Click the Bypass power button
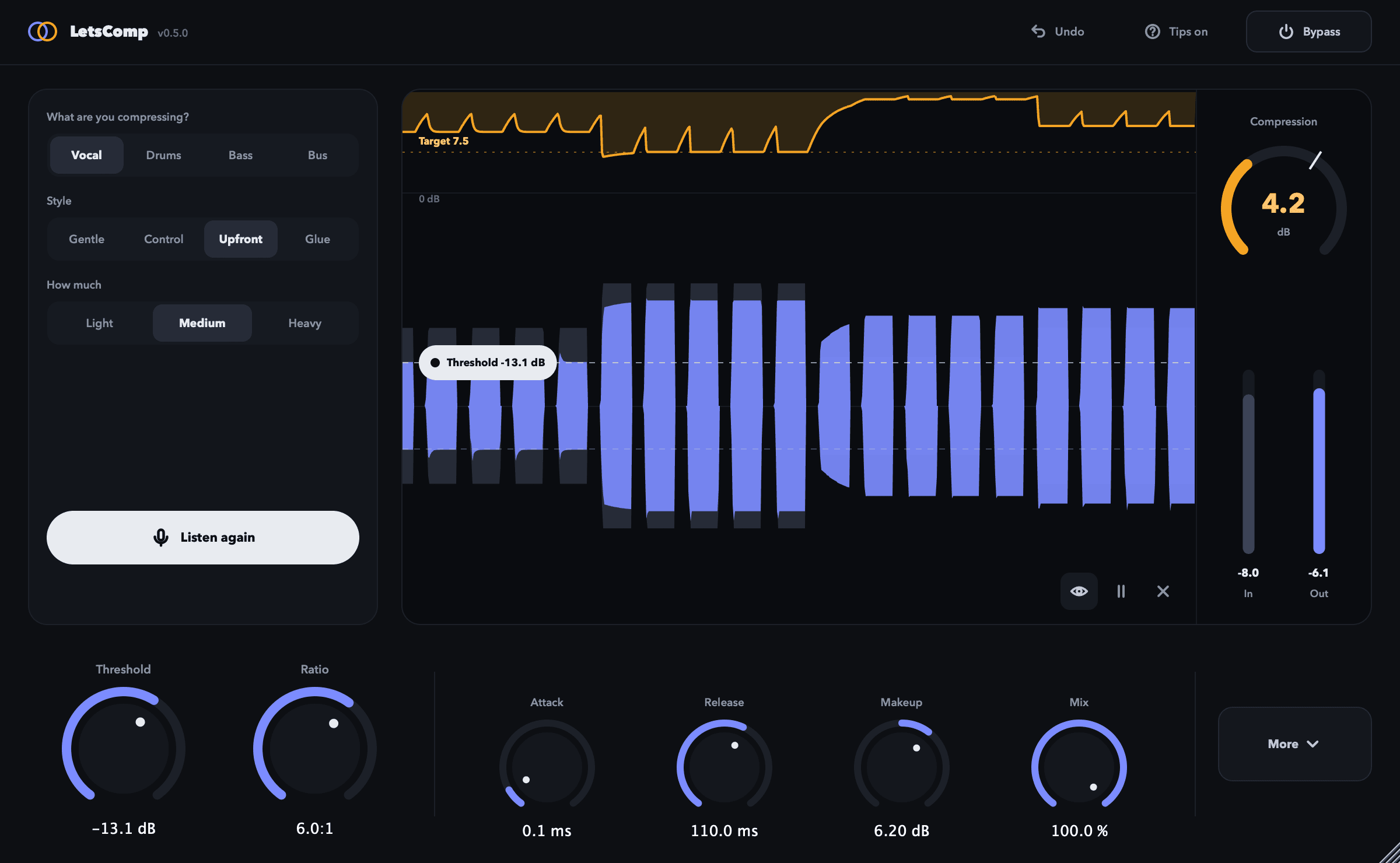Image resolution: width=1400 pixels, height=863 pixels. pyautogui.click(x=1308, y=31)
